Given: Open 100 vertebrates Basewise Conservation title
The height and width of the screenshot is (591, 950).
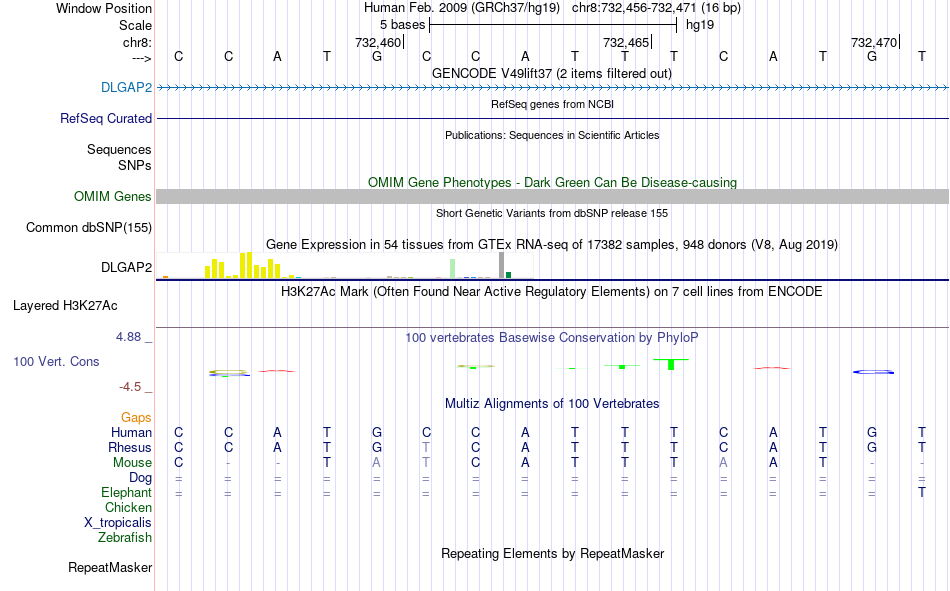Looking at the screenshot, I should pos(552,338).
